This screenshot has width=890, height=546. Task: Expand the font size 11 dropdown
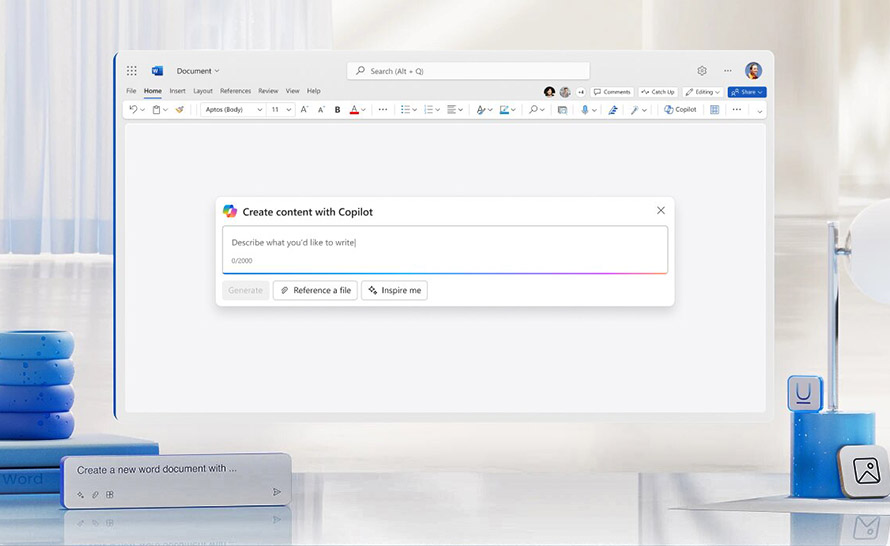click(x=281, y=110)
